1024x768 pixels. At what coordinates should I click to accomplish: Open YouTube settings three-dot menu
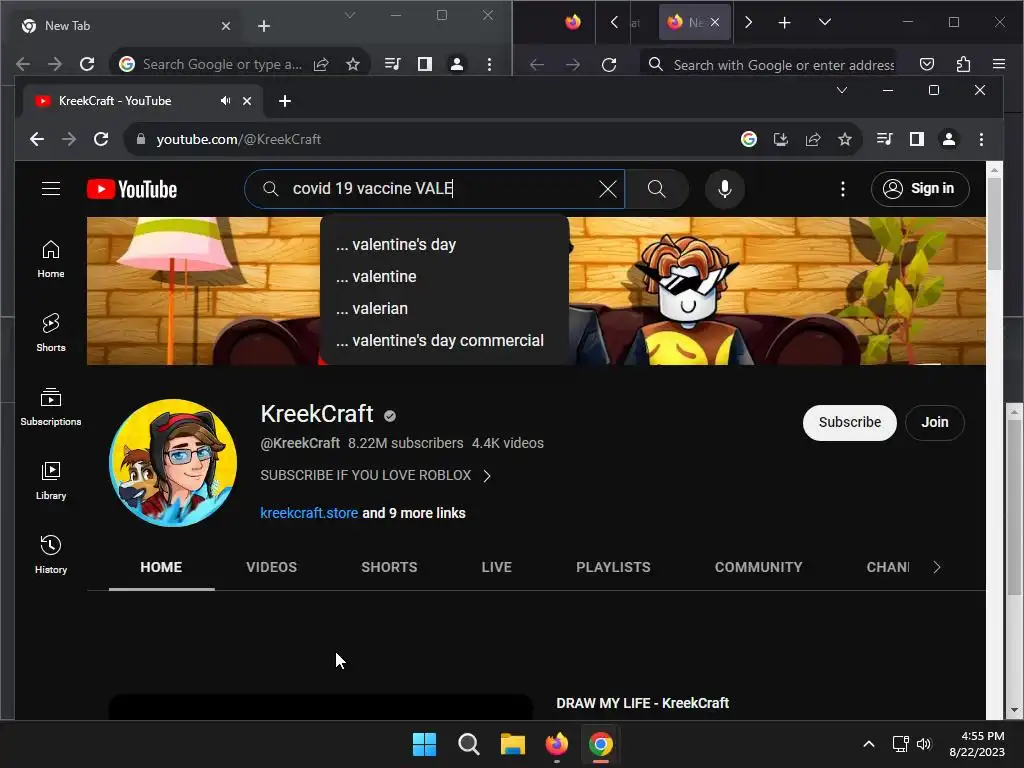pyautogui.click(x=842, y=189)
